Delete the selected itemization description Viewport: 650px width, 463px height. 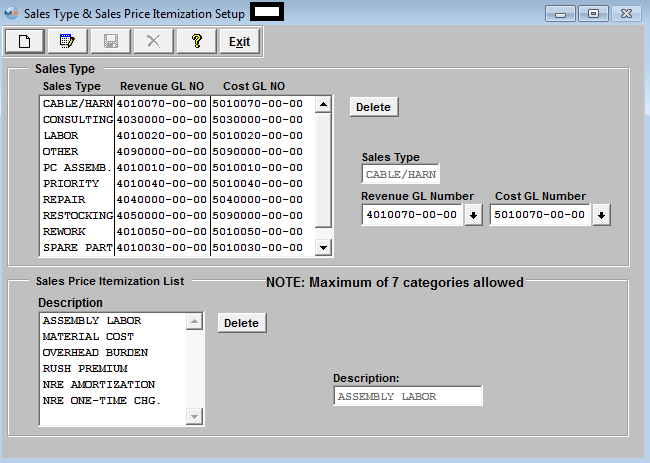click(x=242, y=323)
